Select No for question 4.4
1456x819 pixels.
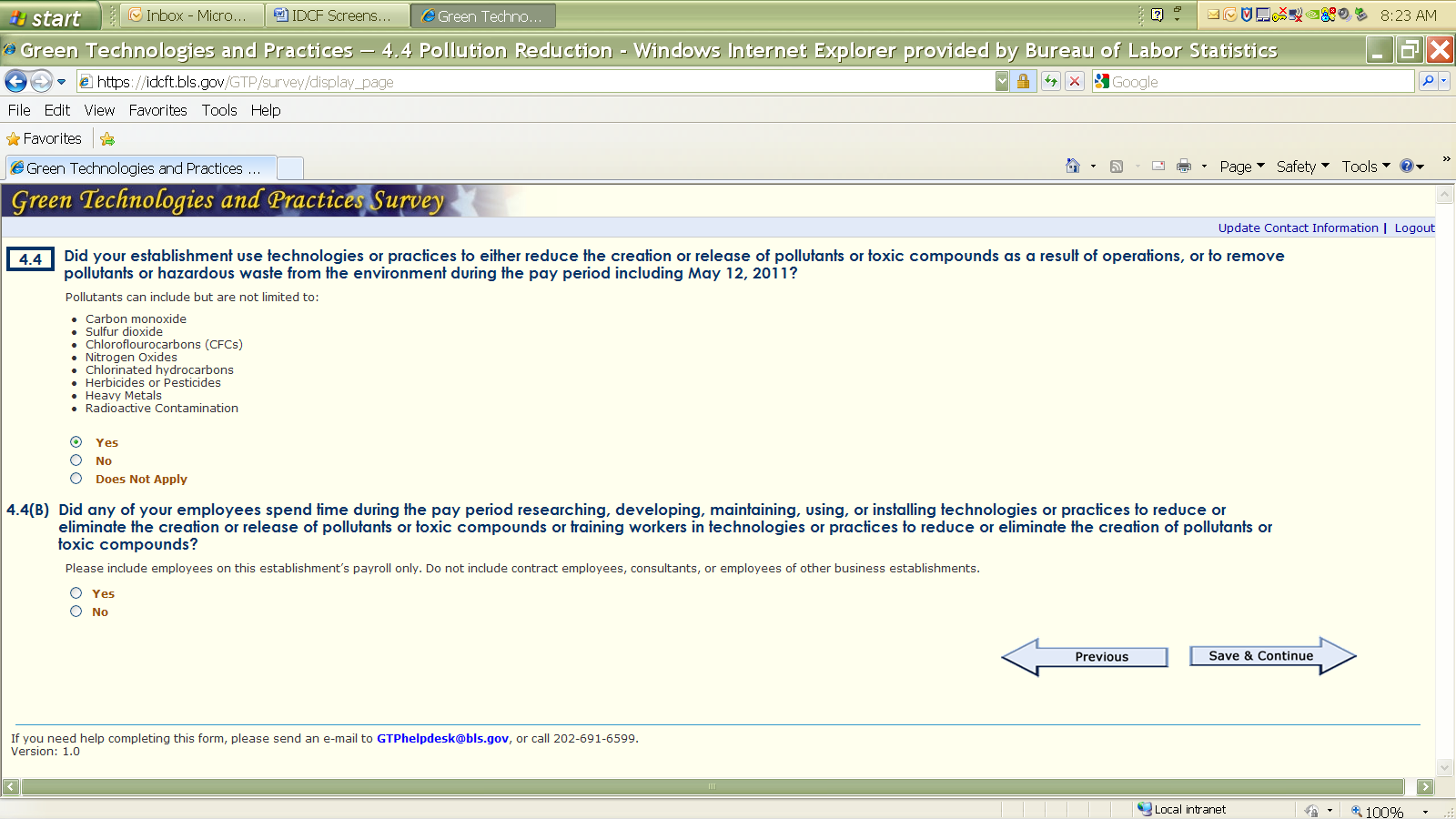76,460
